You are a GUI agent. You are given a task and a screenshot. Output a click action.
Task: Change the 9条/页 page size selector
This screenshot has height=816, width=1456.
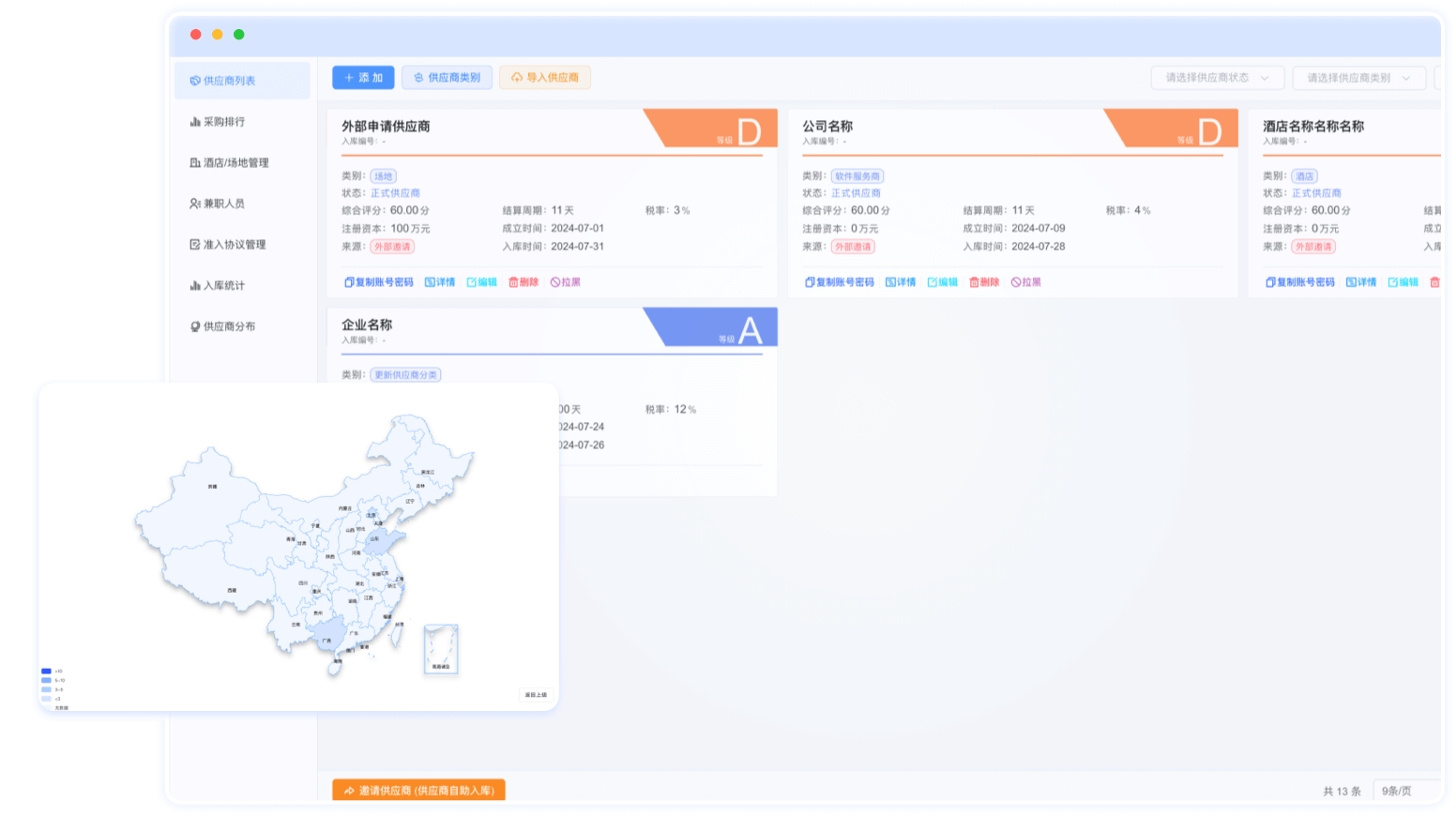pos(1406,791)
